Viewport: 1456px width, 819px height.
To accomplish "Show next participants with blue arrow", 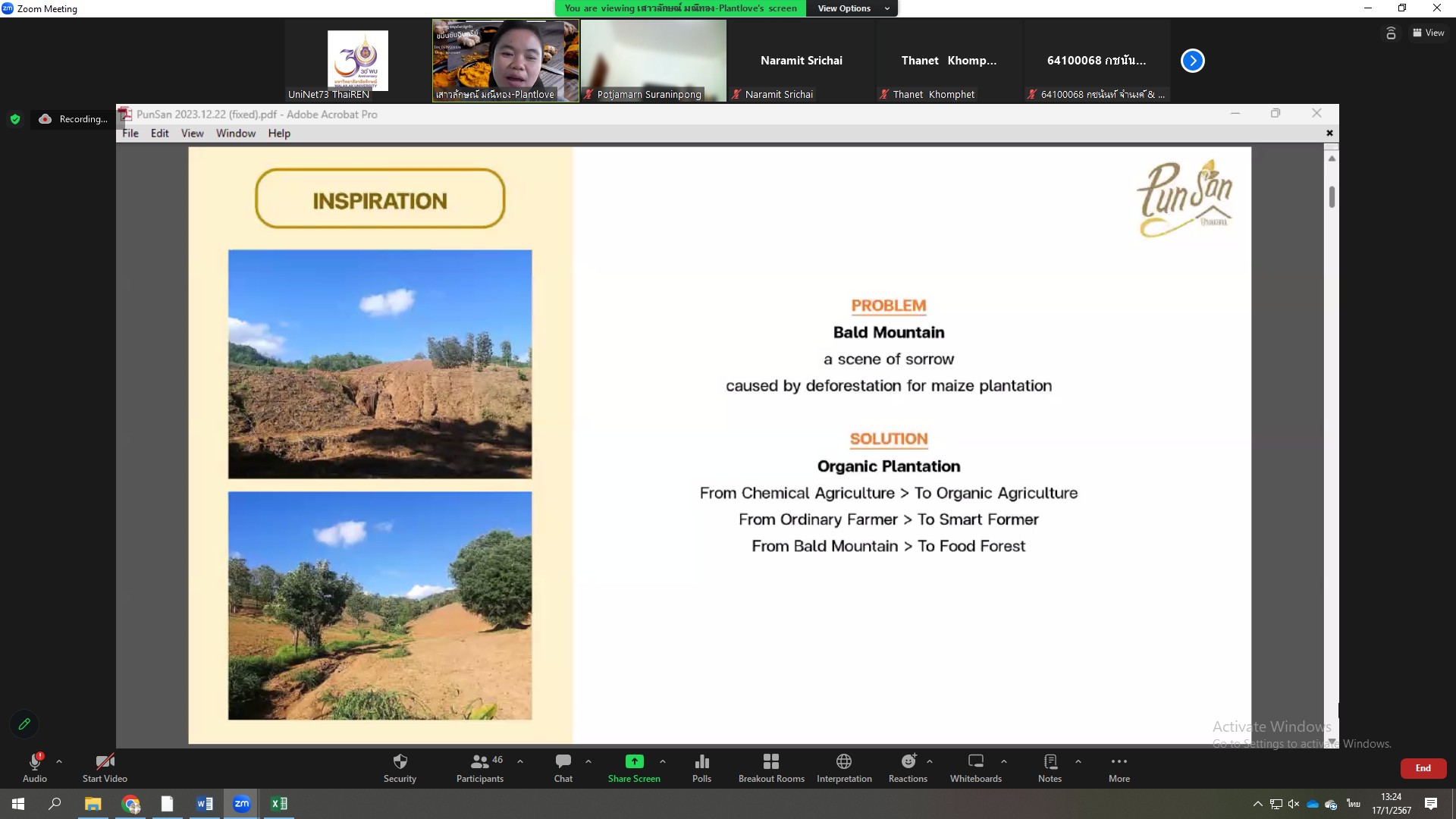I will [x=1192, y=61].
